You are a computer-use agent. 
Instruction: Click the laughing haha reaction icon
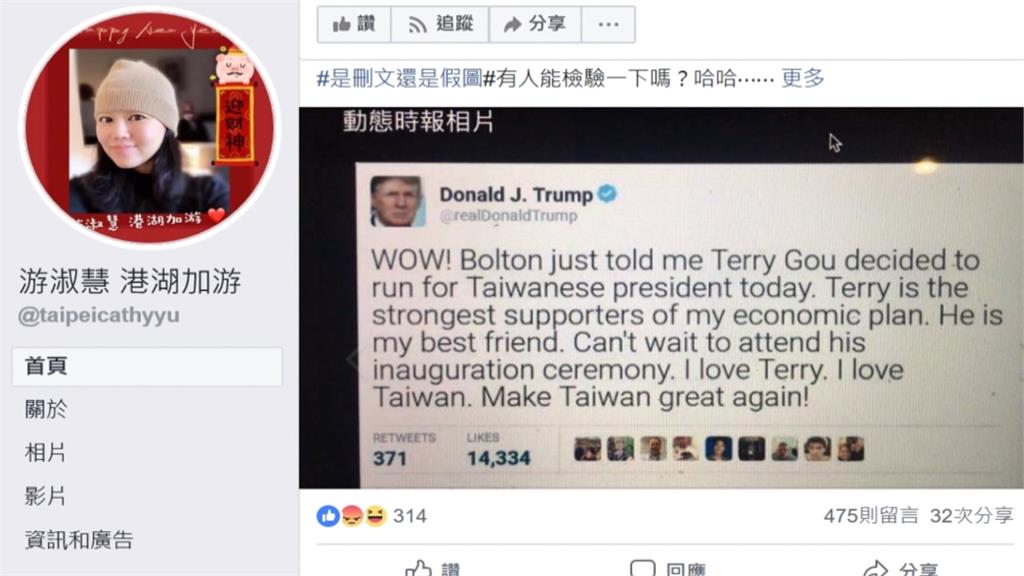pyautogui.click(x=376, y=516)
